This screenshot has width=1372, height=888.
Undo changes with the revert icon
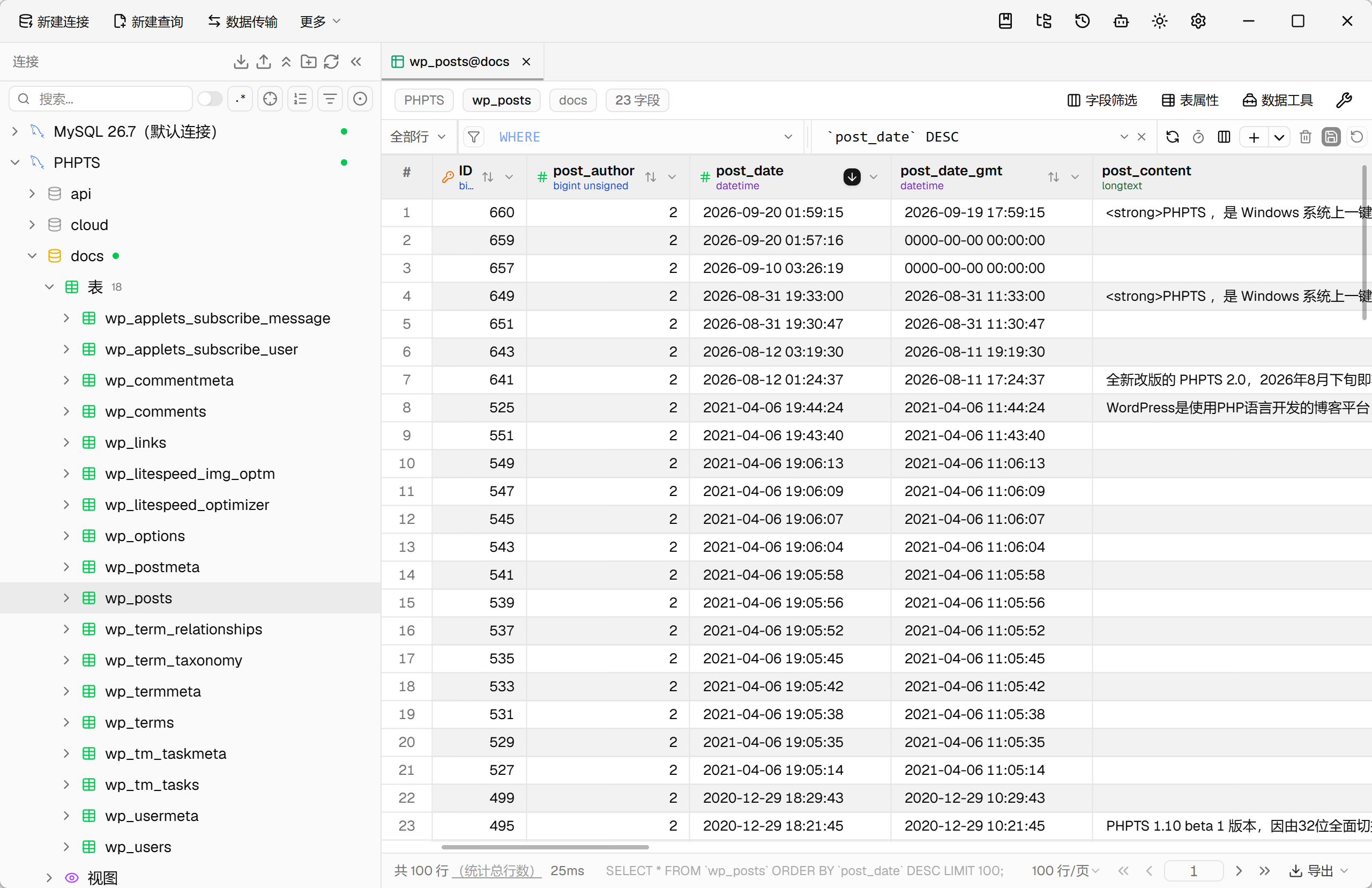(1356, 137)
